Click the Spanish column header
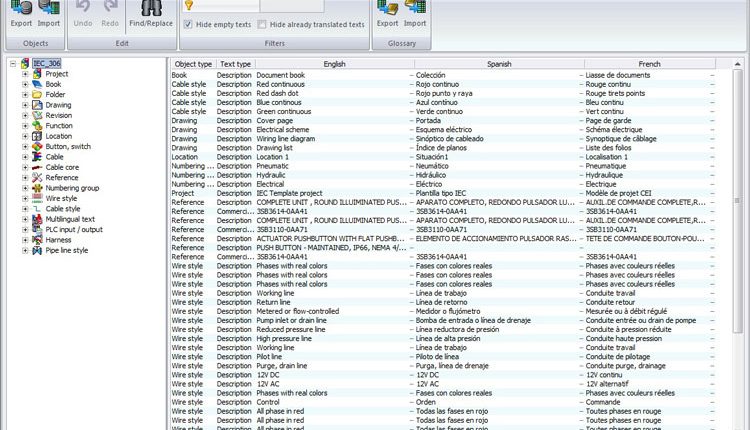This screenshot has width=750, height=430. tap(499, 64)
